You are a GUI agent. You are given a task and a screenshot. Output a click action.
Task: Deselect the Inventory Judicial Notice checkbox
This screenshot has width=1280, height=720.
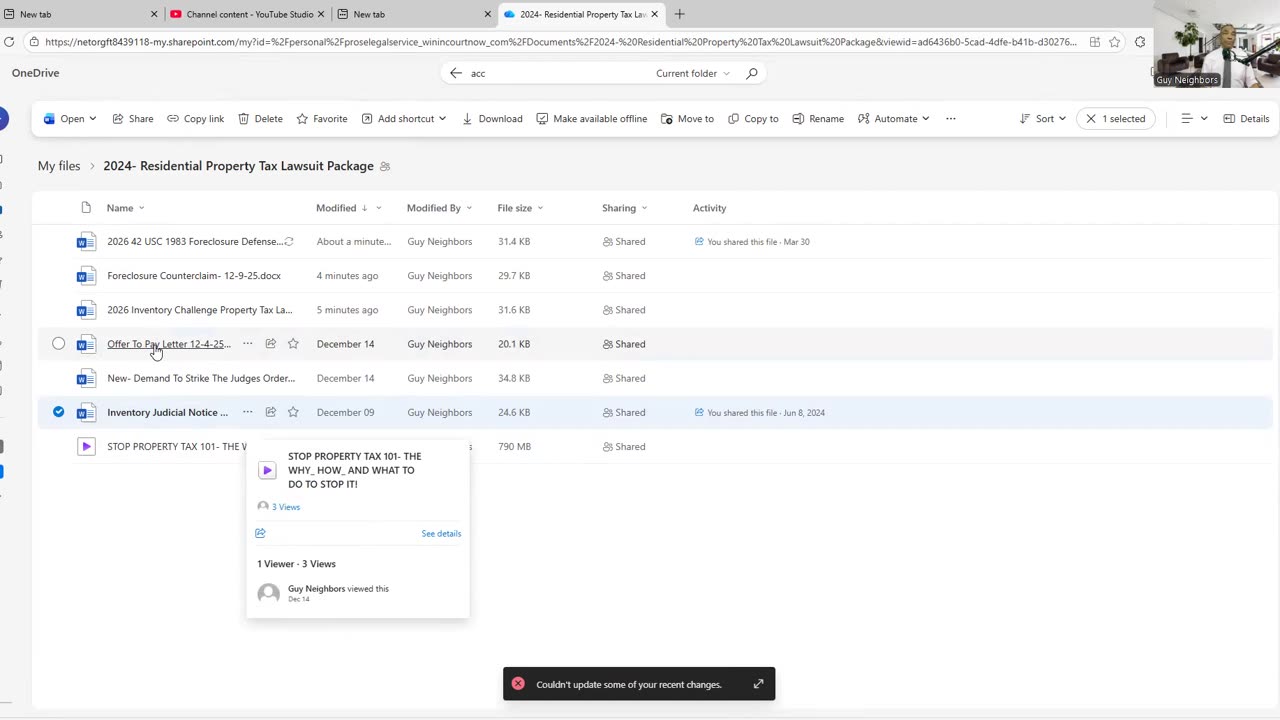58,412
